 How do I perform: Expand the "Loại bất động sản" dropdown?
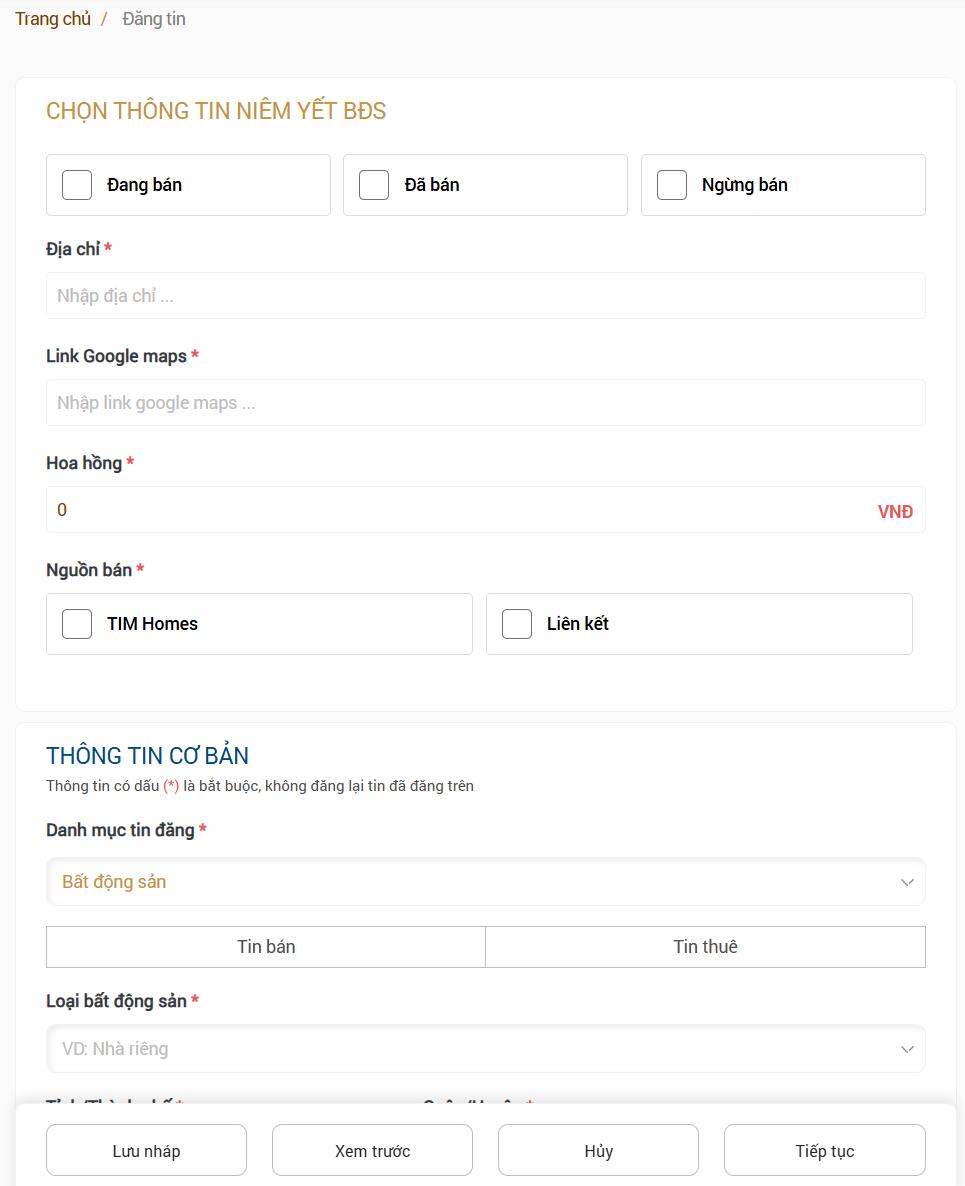point(485,1048)
